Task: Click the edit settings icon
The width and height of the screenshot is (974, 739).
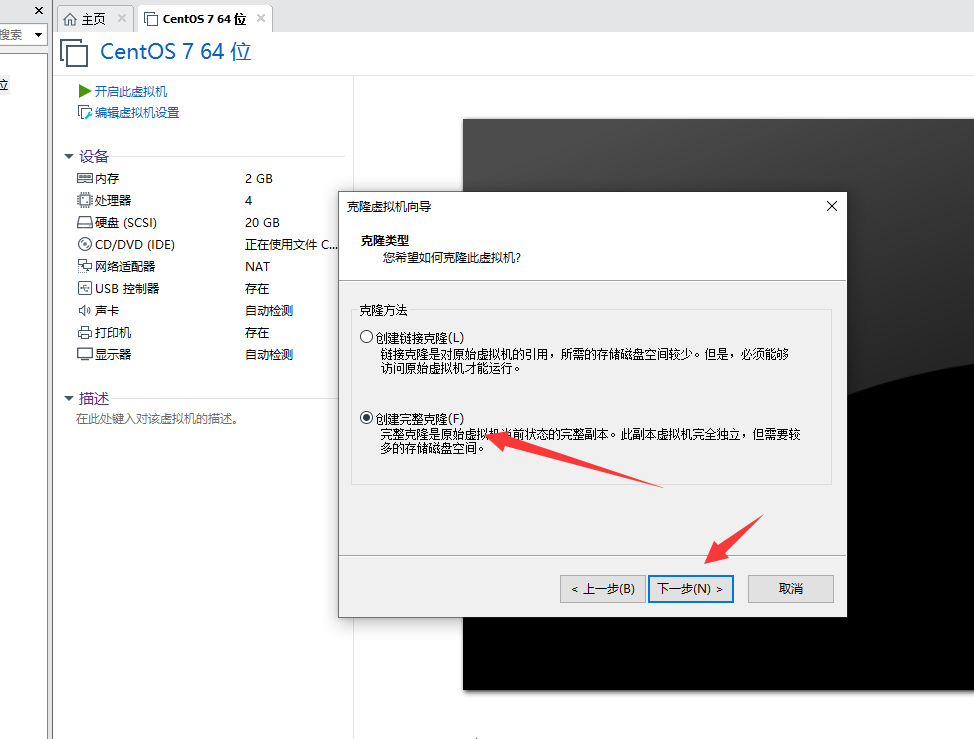Action: (x=84, y=112)
